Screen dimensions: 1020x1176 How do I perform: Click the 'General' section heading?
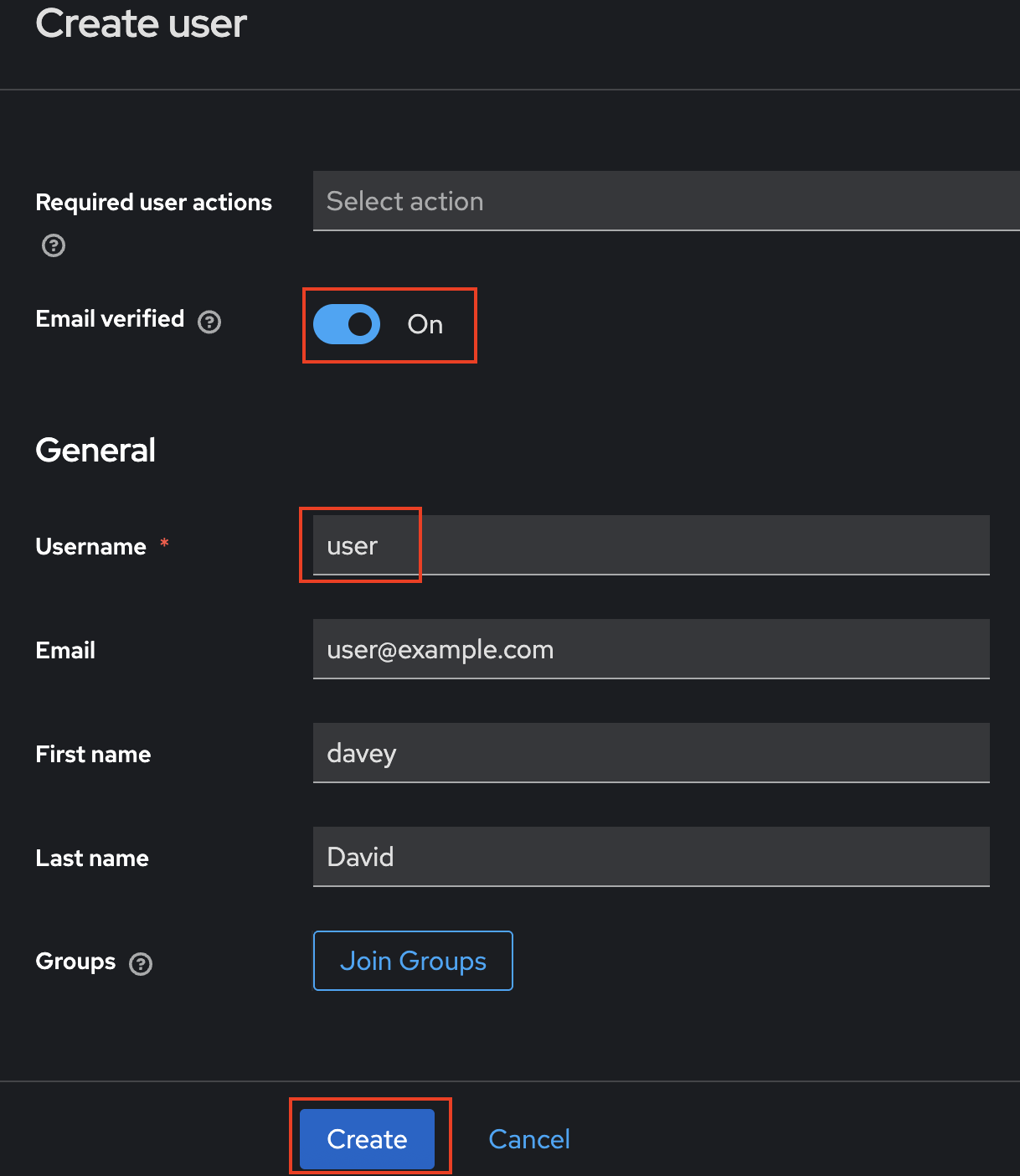click(x=95, y=451)
